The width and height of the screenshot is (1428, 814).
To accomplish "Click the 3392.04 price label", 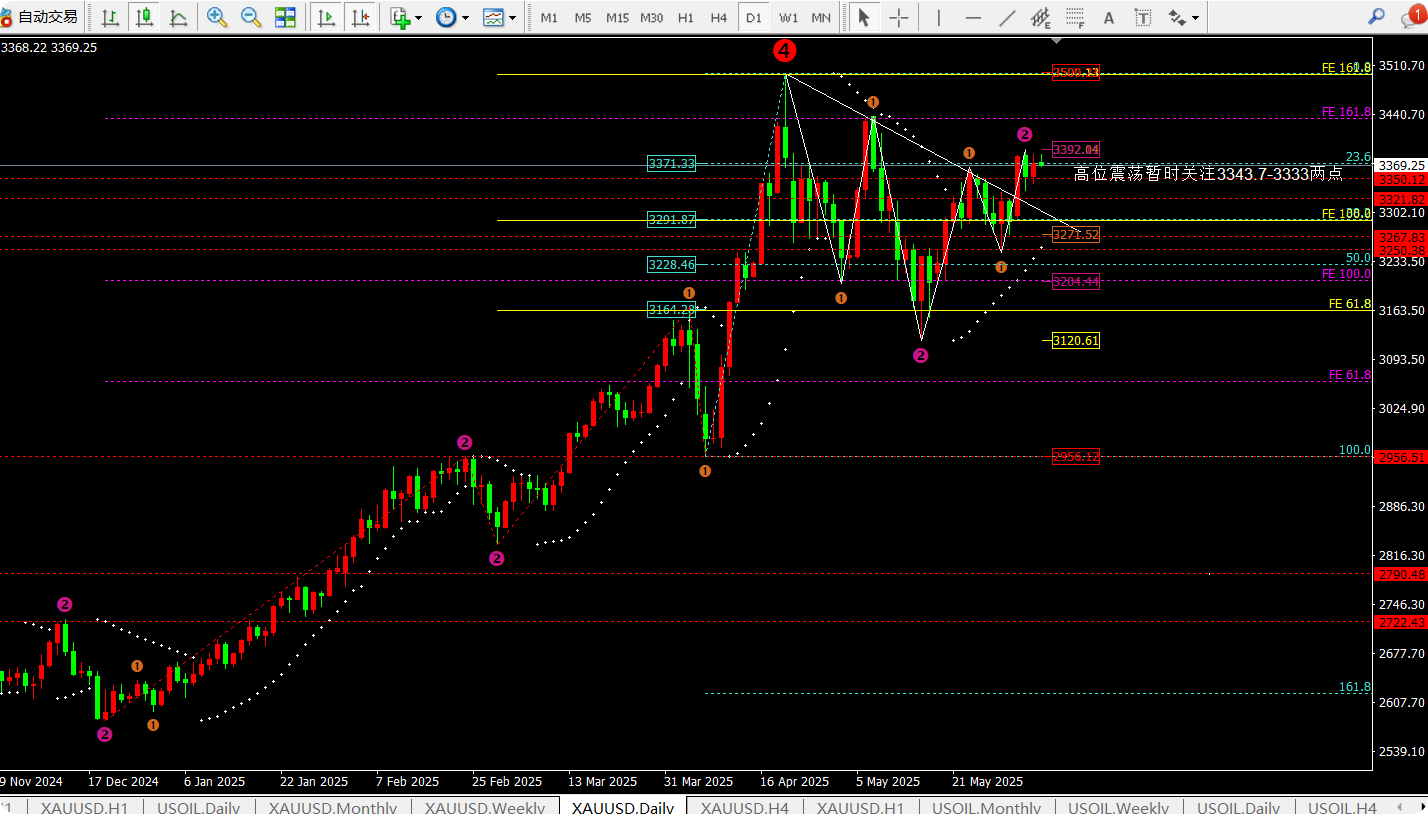I will pos(1076,149).
